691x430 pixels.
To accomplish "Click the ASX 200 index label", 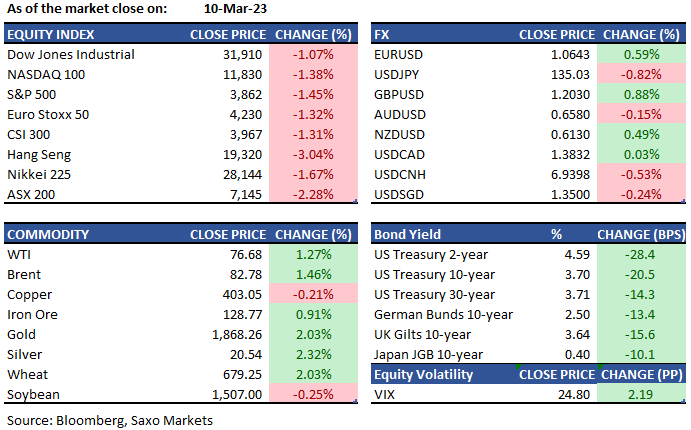I will (31, 192).
